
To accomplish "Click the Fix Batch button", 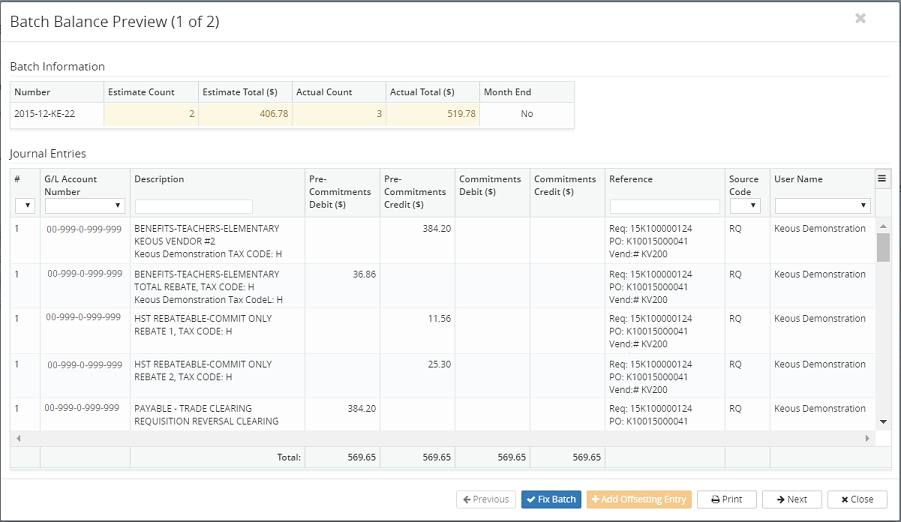I will click(551, 499).
